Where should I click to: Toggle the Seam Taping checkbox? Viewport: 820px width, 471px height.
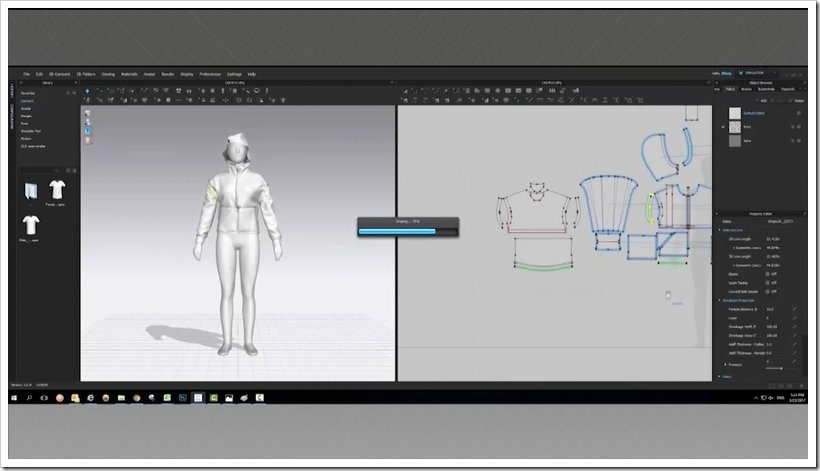[x=767, y=282]
